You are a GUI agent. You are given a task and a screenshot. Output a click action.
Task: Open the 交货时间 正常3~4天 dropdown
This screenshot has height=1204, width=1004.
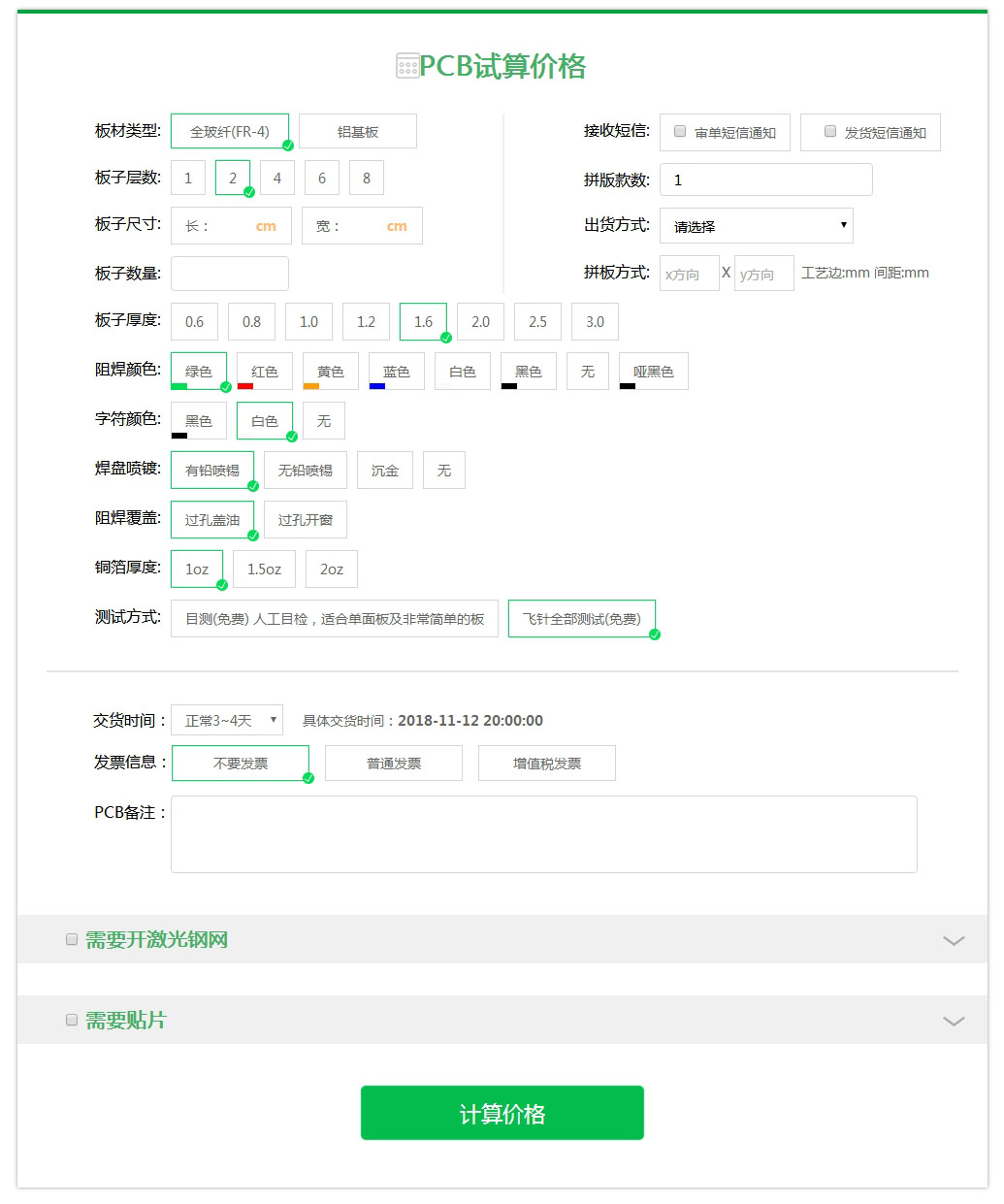click(x=227, y=720)
